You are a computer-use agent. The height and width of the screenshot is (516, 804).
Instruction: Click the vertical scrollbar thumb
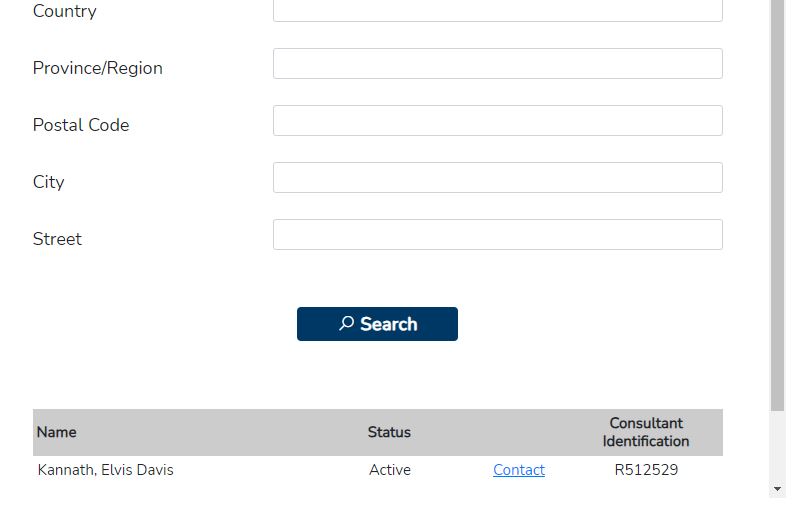tap(778, 200)
